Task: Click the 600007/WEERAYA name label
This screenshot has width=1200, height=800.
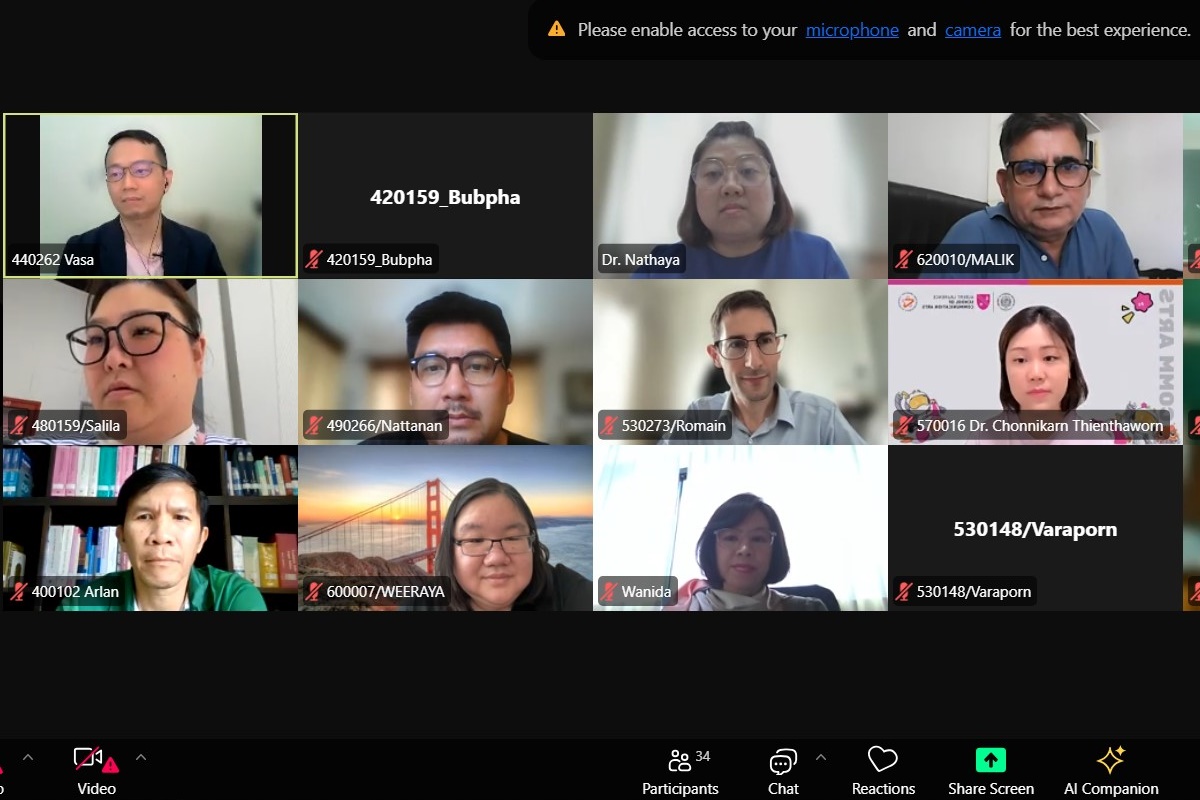Action: 385,592
